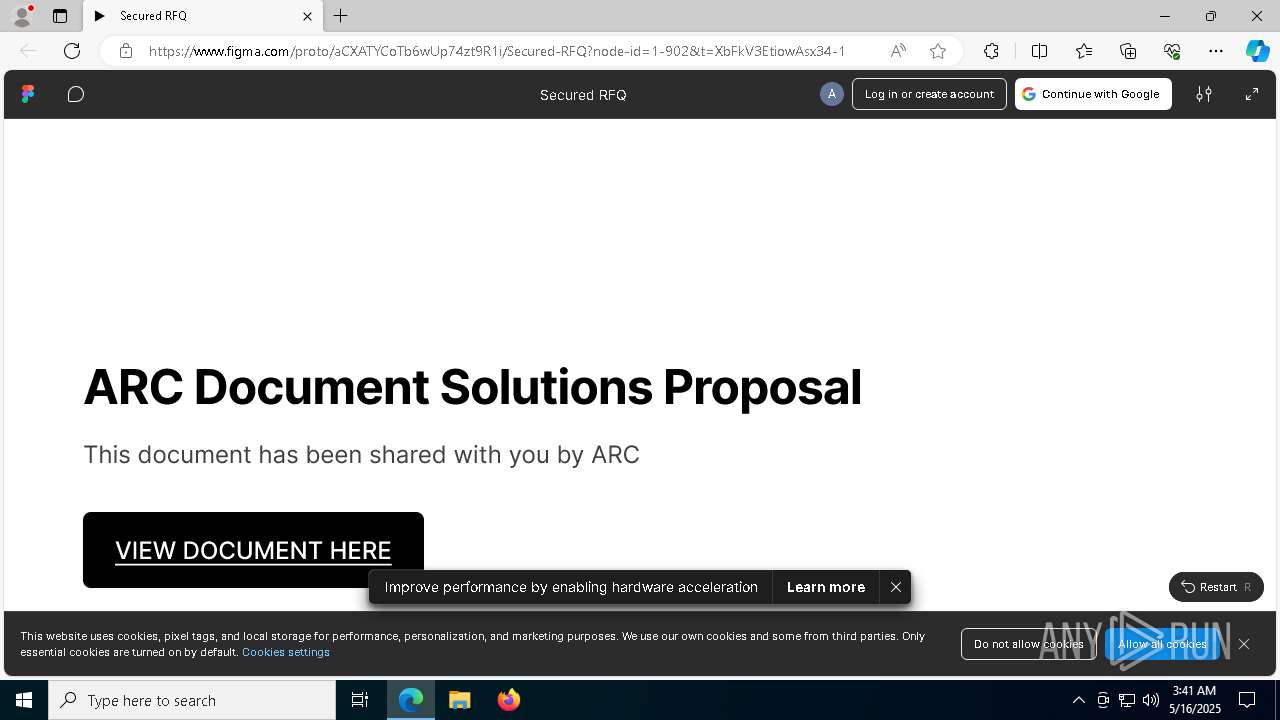Click the user avatar labeled A

point(831,94)
